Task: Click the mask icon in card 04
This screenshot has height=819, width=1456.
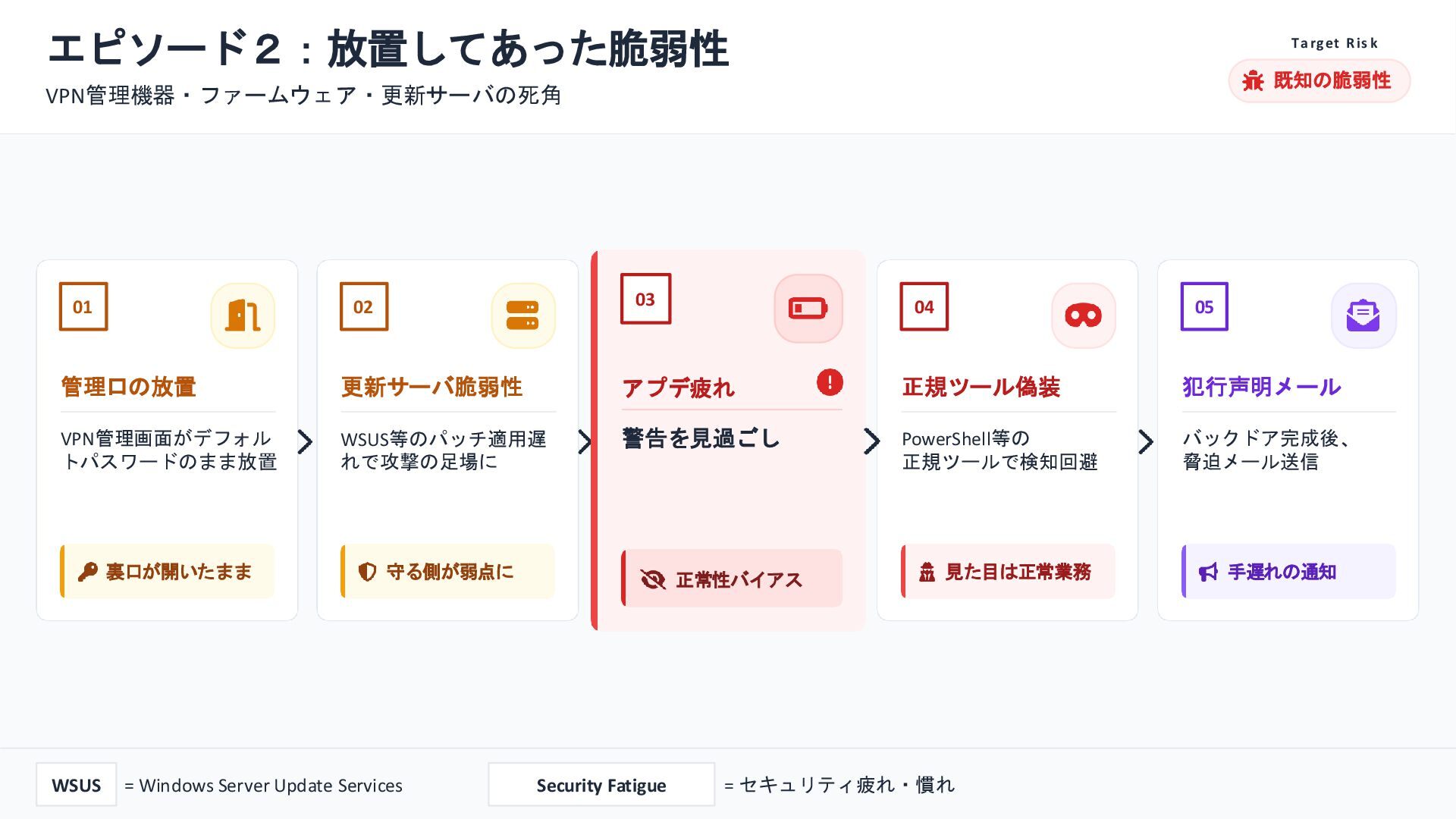Action: pyautogui.click(x=1083, y=315)
